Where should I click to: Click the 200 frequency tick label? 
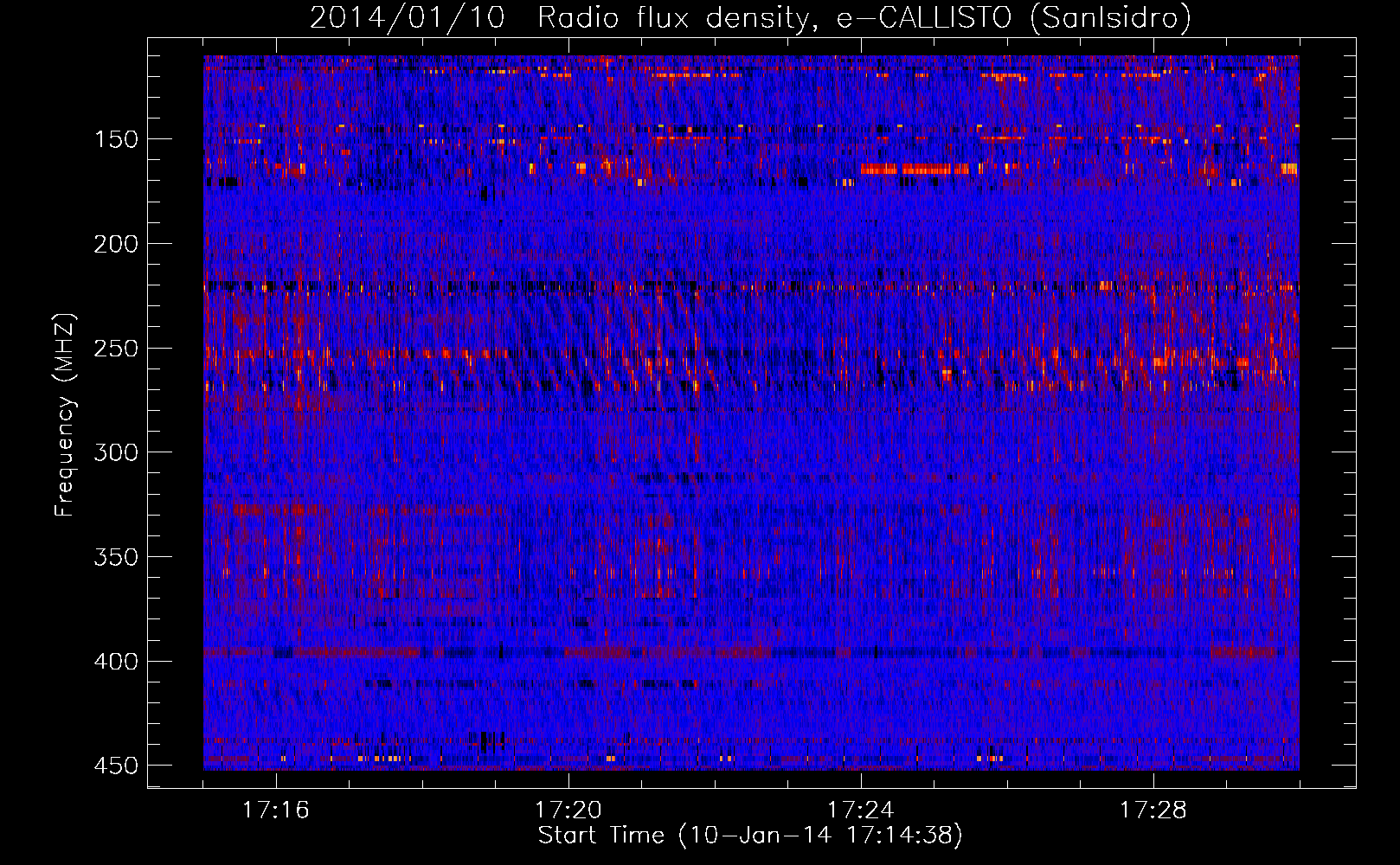coord(116,244)
